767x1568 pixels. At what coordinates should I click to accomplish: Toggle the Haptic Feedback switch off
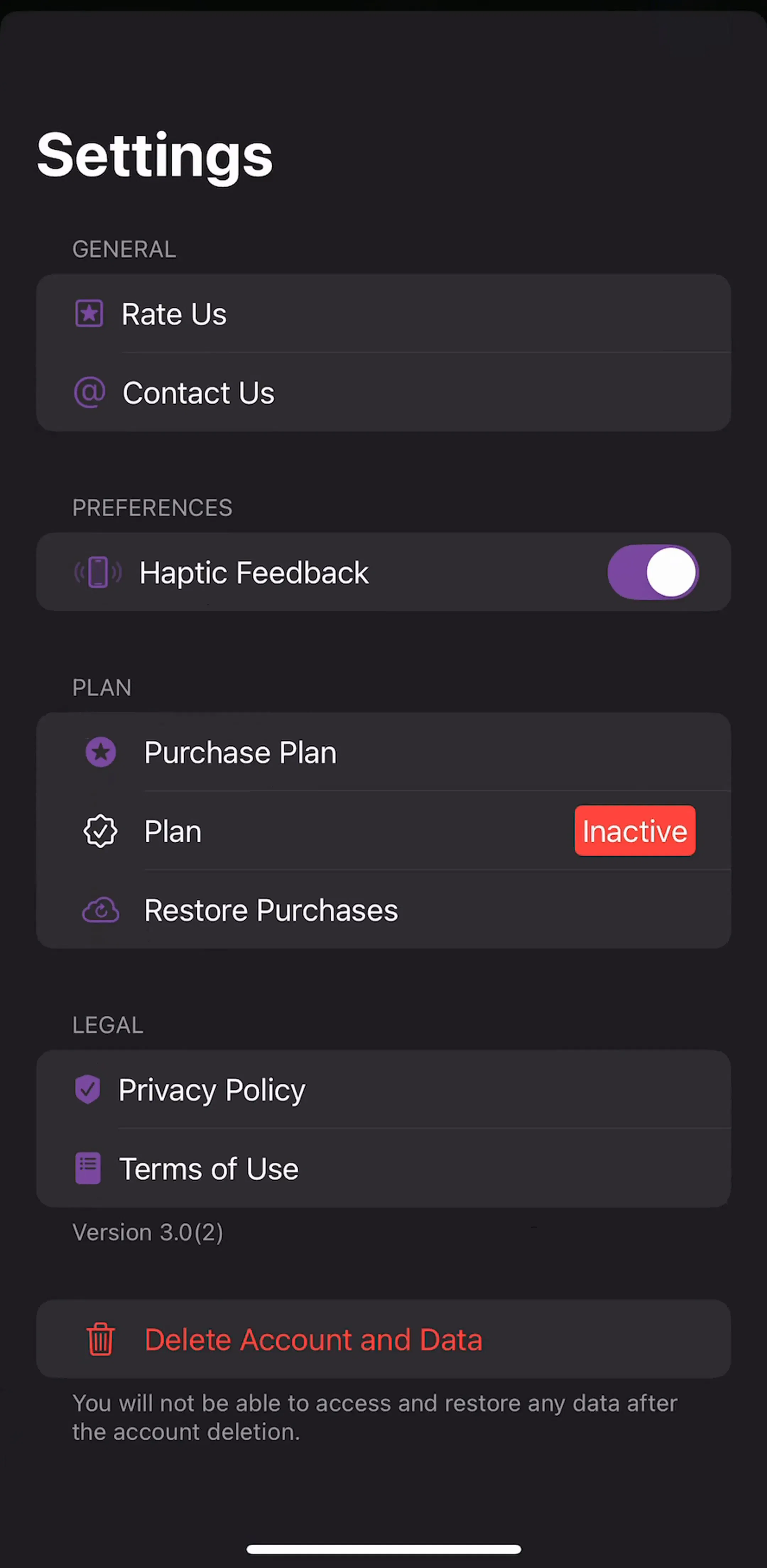[x=653, y=572]
